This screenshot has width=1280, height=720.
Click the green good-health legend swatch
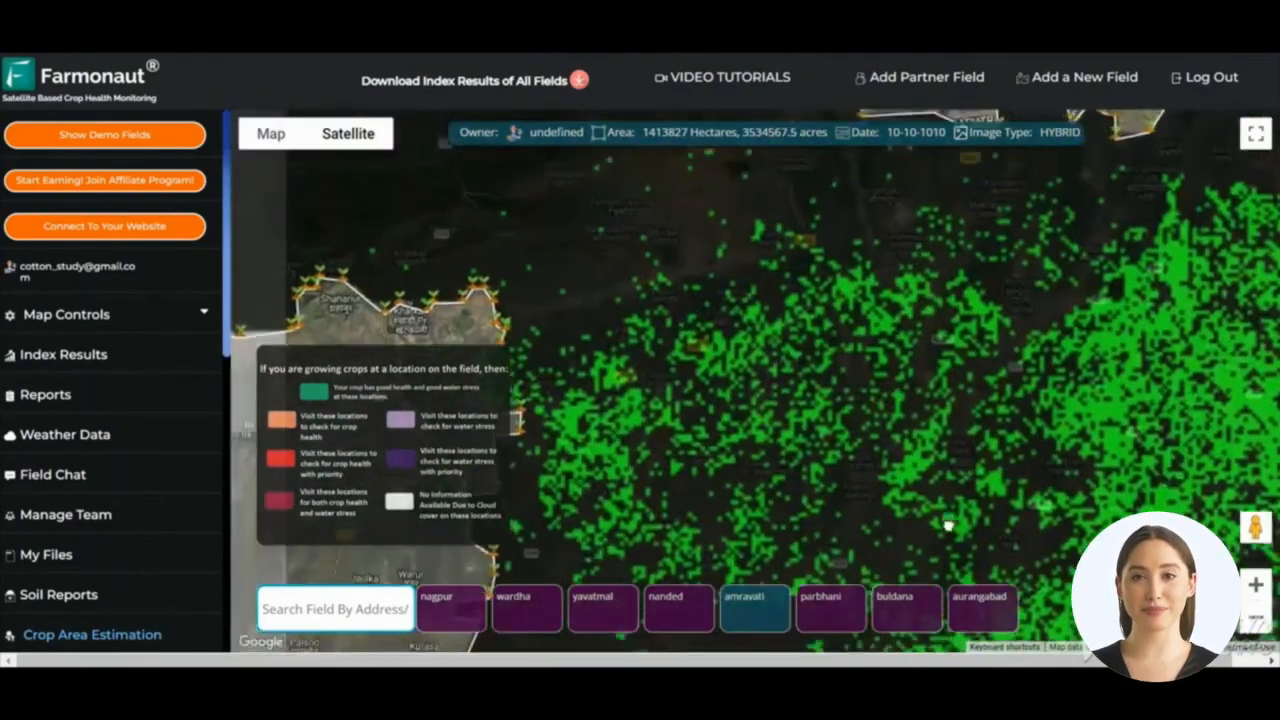[x=314, y=391]
